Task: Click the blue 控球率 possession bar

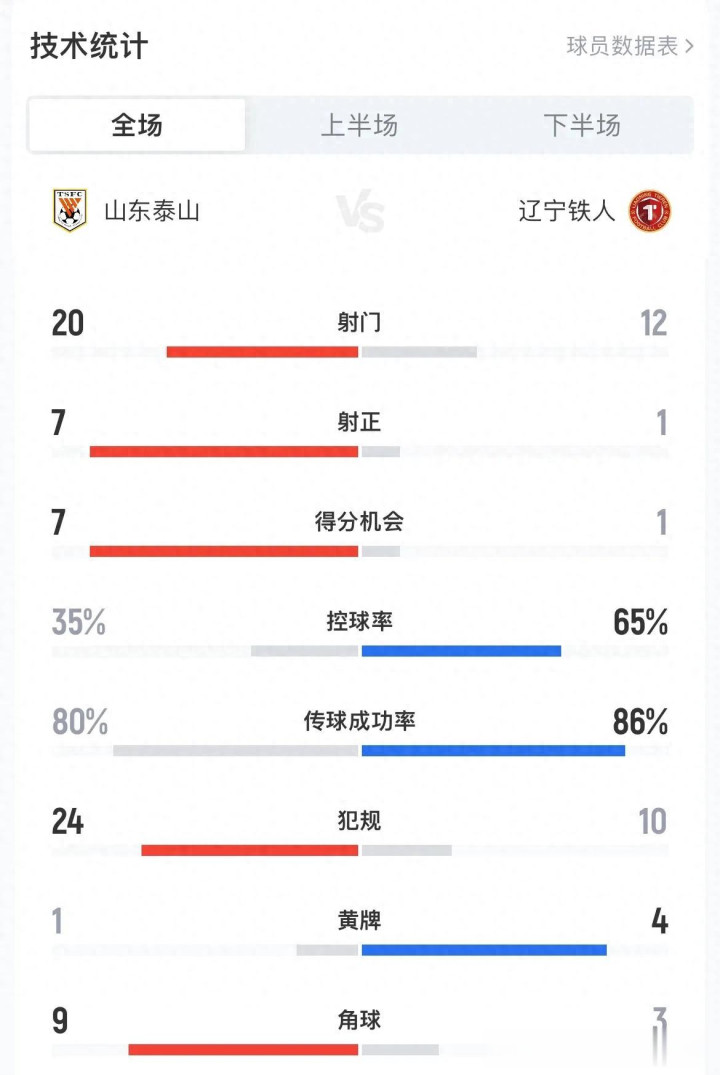Action: (461, 651)
